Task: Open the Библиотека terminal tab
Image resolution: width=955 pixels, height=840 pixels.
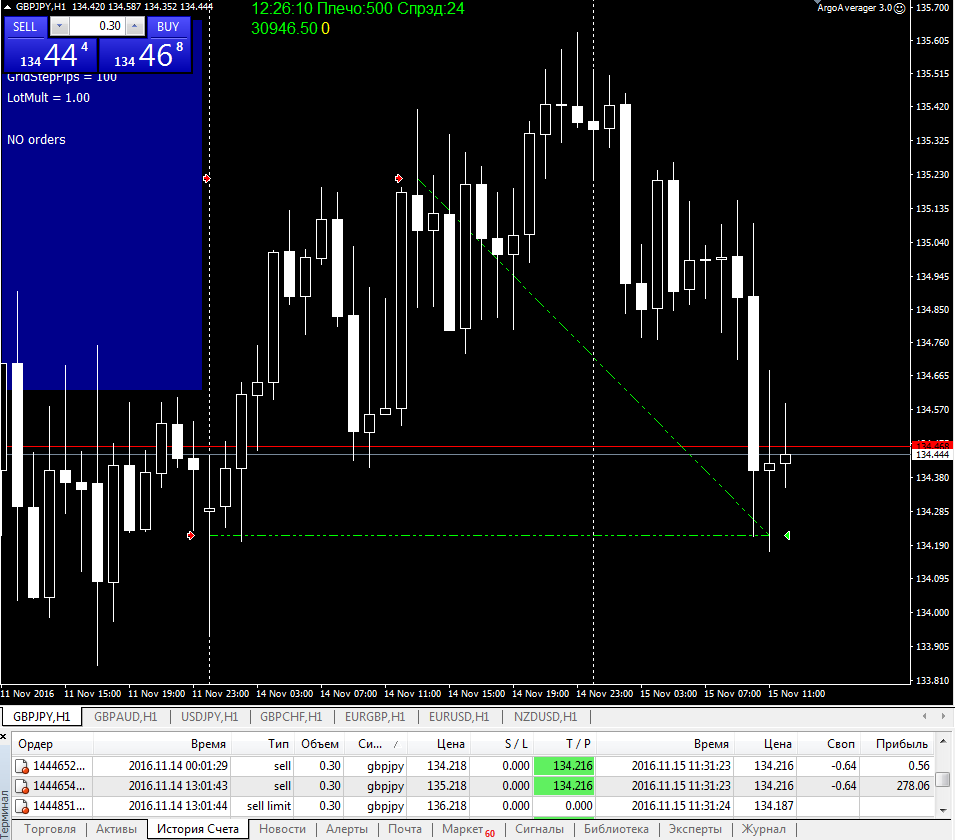Action: 616,829
